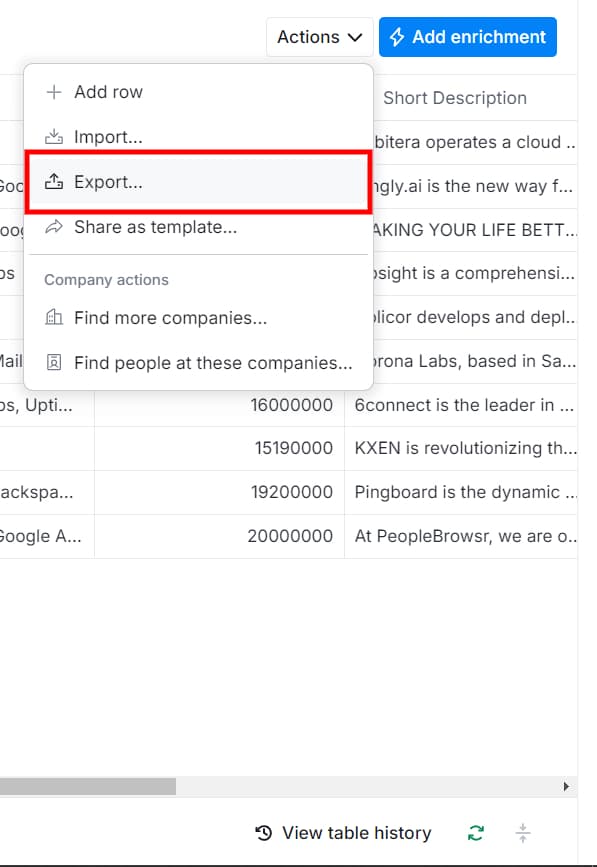
Task: Select the import tray icon beside Import
Action: [x=54, y=136]
